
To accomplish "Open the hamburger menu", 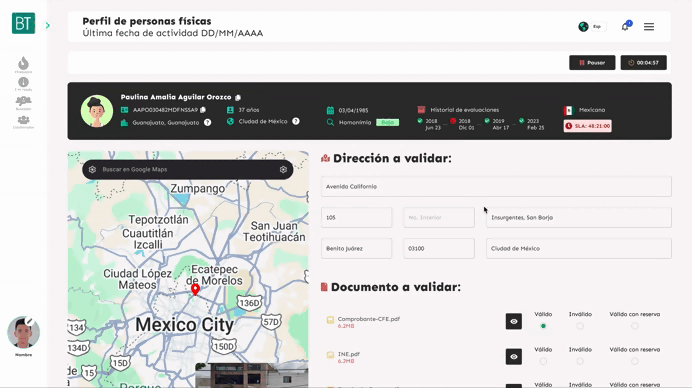I will [649, 27].
